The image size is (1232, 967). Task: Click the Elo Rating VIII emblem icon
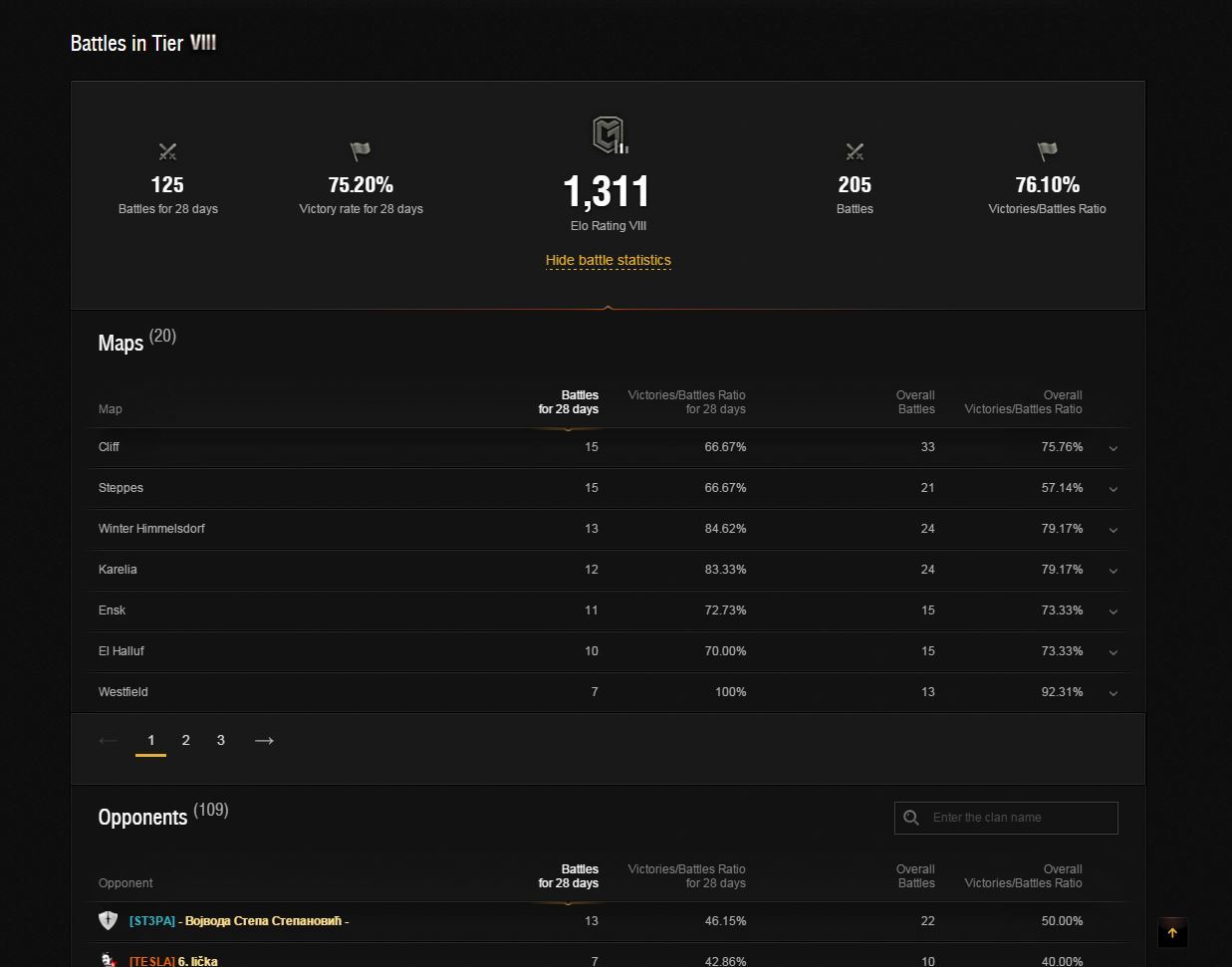tap(609, 135)
